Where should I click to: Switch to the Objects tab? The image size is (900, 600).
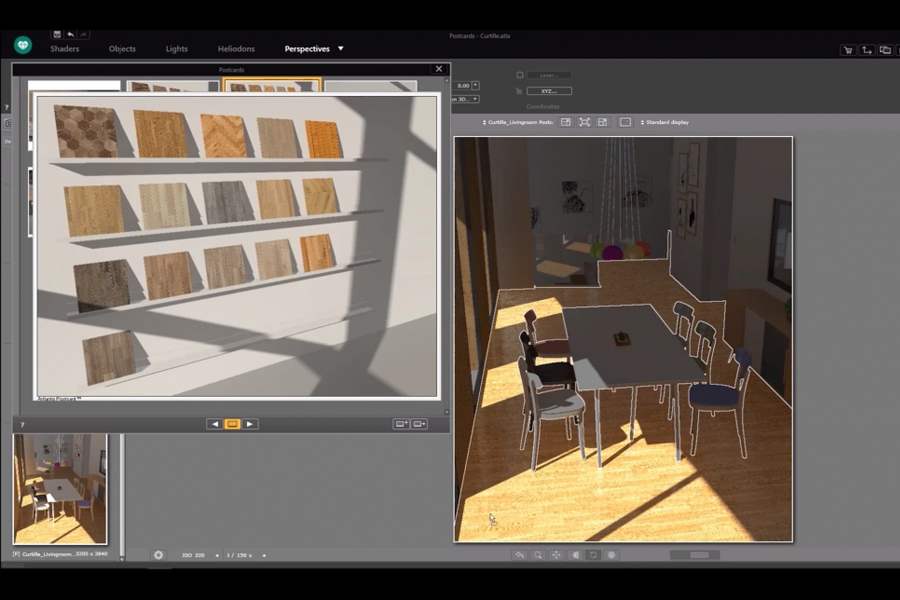[x=122, y=49]
